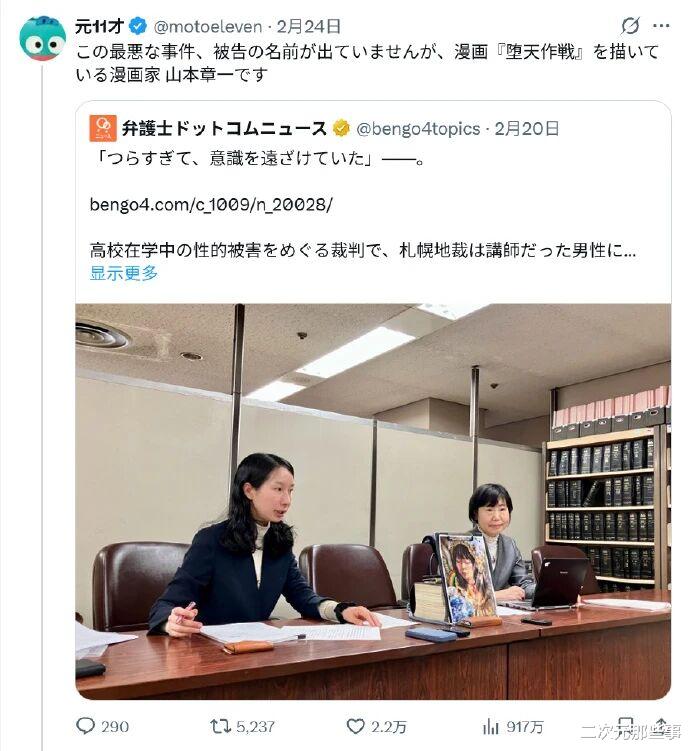Open the @motoeleven handle
The image size is (690, 751).
pos(208,27)
